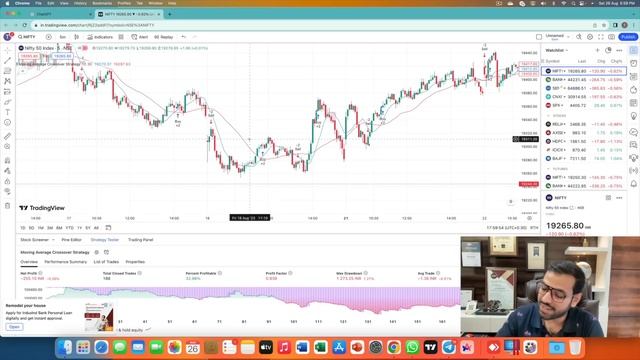Select the watchlist row showing 44231.45
The image size is (640, 360).
coord(584,80)
